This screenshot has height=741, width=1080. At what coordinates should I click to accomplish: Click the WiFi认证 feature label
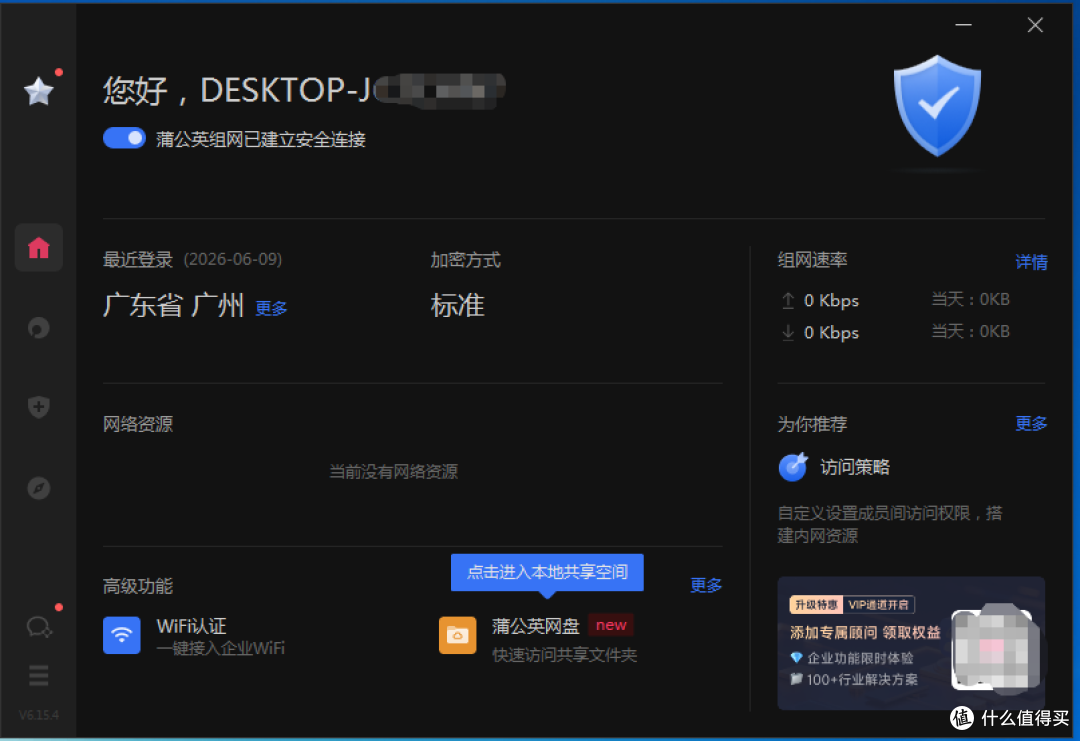pyautogui.click(x=191, y=626)
